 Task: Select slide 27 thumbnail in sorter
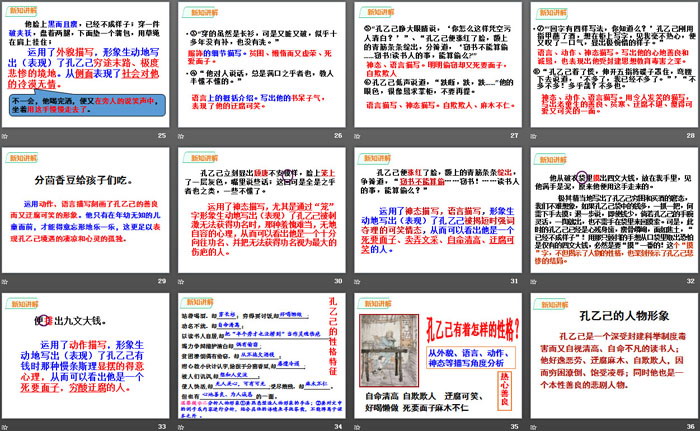438,65
